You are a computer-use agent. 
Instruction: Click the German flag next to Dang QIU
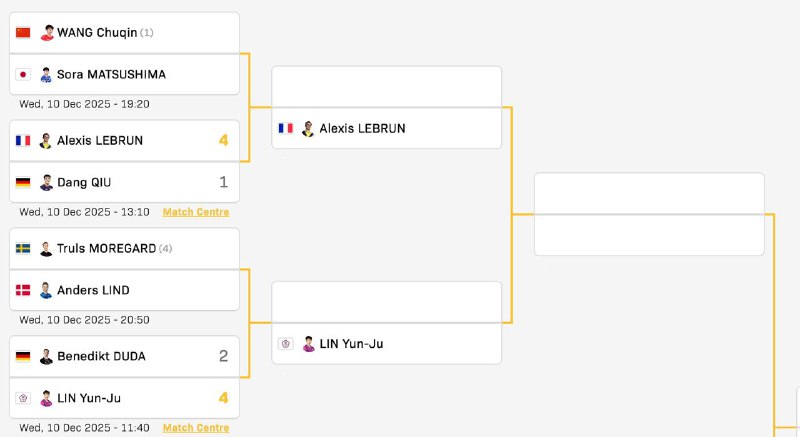click(23, 183)
